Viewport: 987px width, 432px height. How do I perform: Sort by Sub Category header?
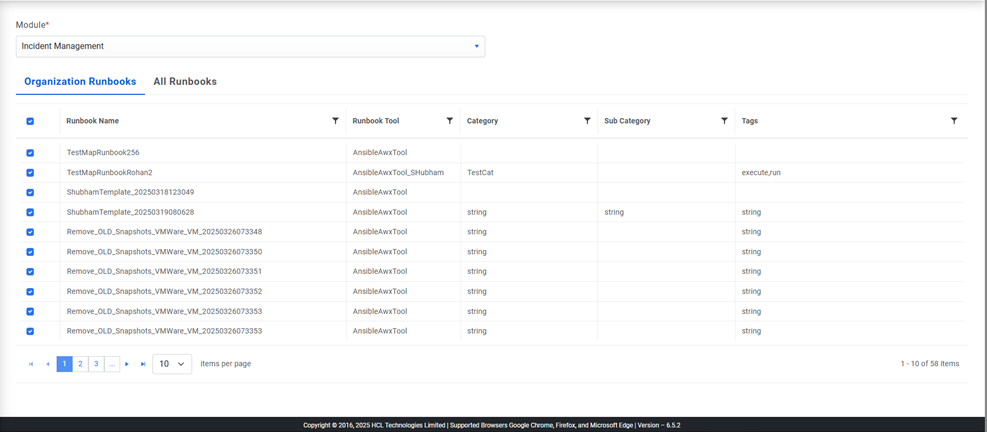tap(627, 121)
